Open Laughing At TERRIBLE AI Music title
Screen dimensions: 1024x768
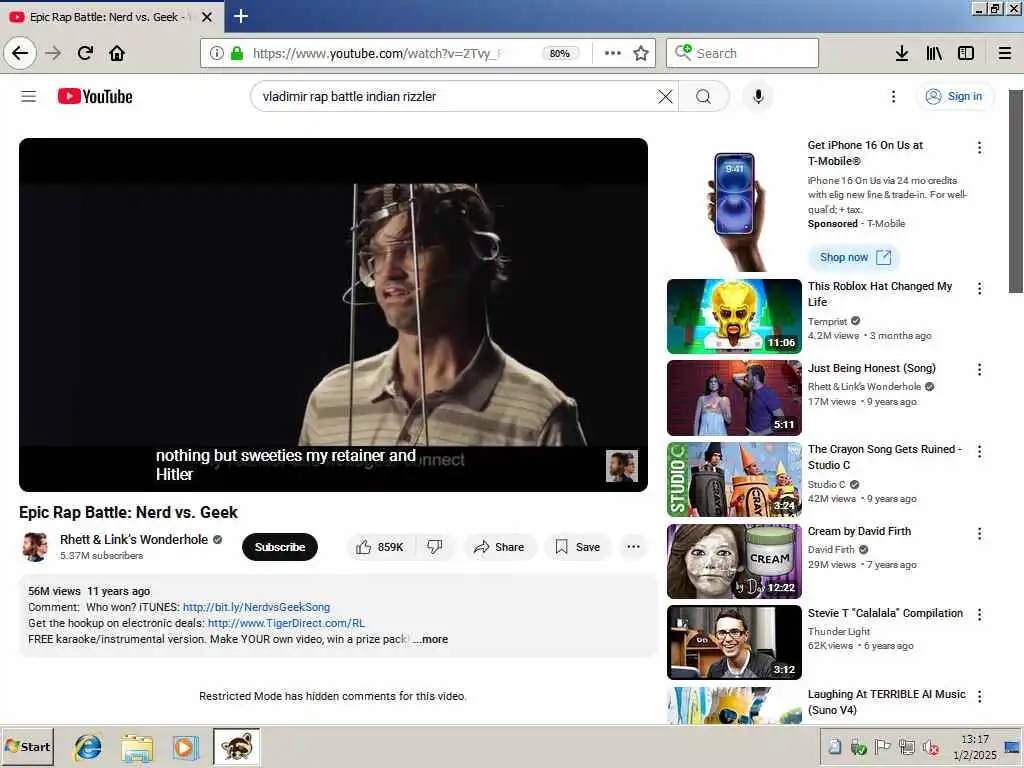(886, 702)
